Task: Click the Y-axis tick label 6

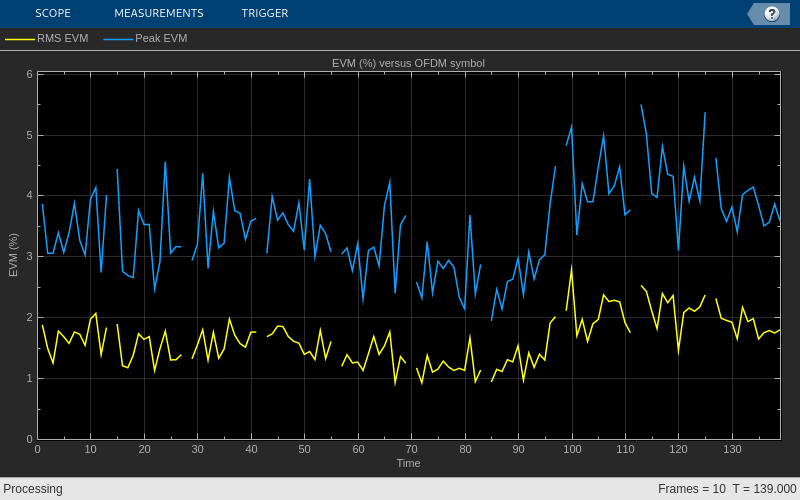Action: pos(30,74)
